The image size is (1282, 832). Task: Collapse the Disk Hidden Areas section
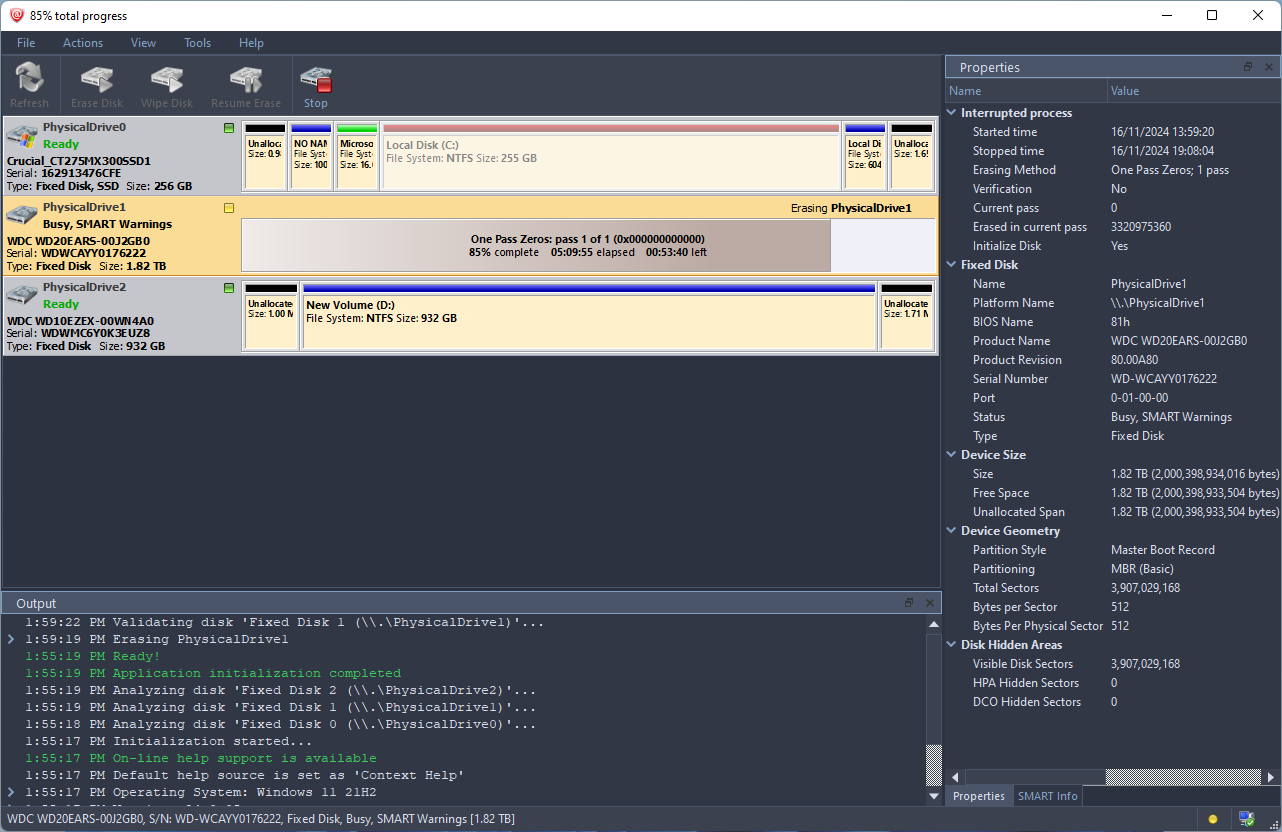(952, 645)
